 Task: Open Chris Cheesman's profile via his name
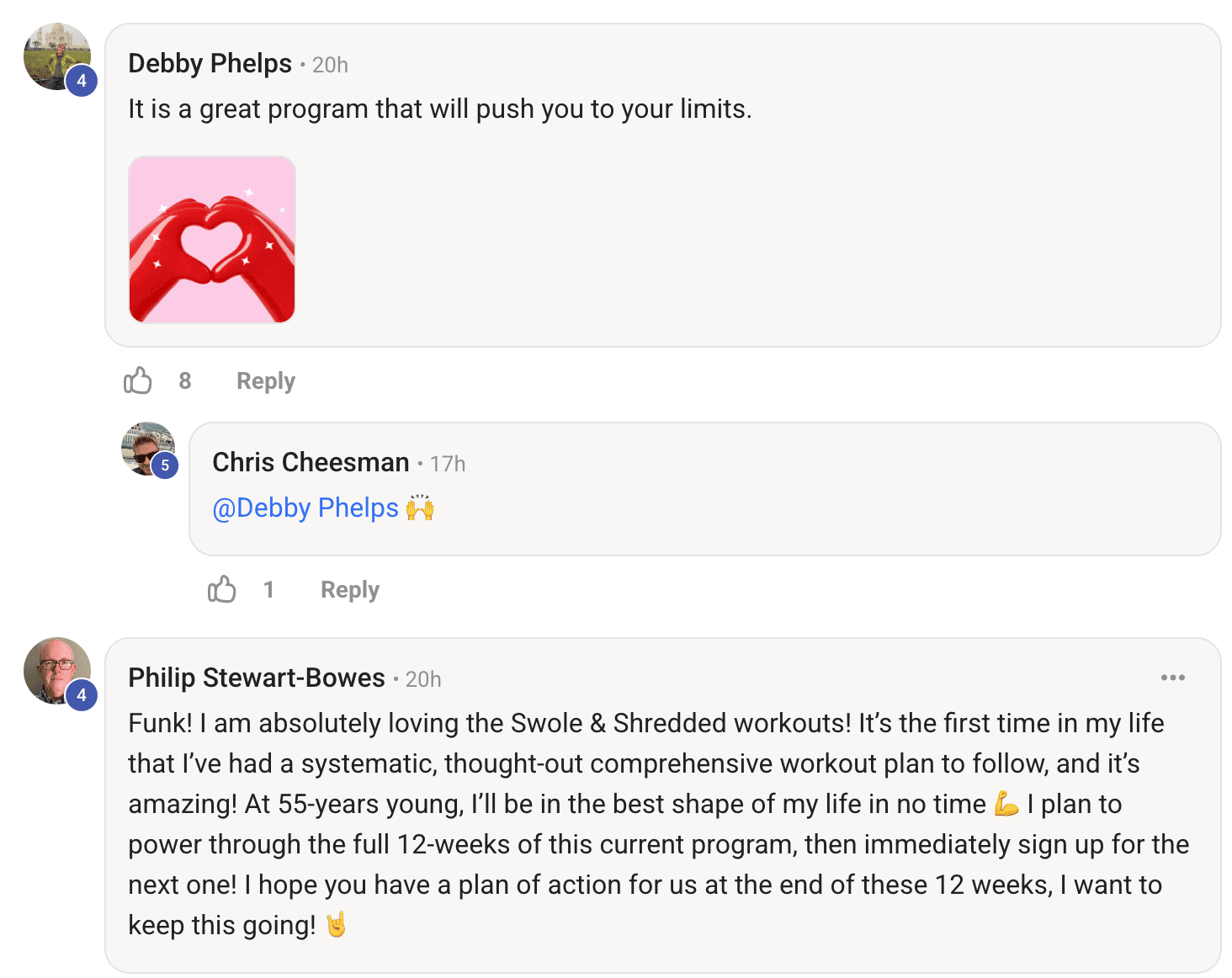311,463
